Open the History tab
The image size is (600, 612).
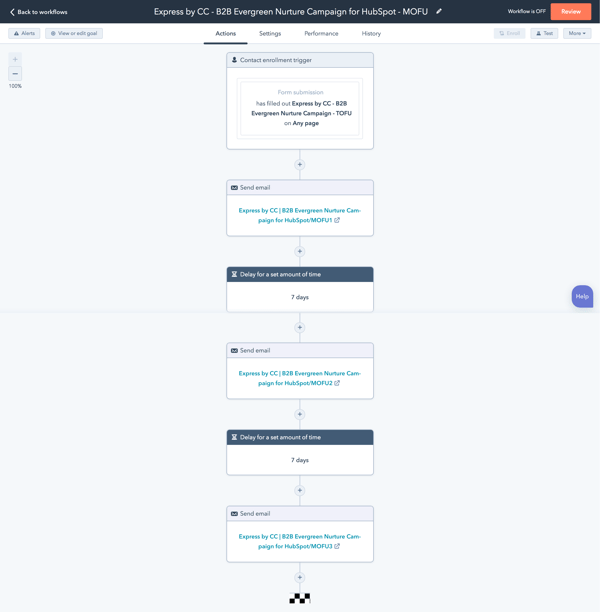(371, 34)
